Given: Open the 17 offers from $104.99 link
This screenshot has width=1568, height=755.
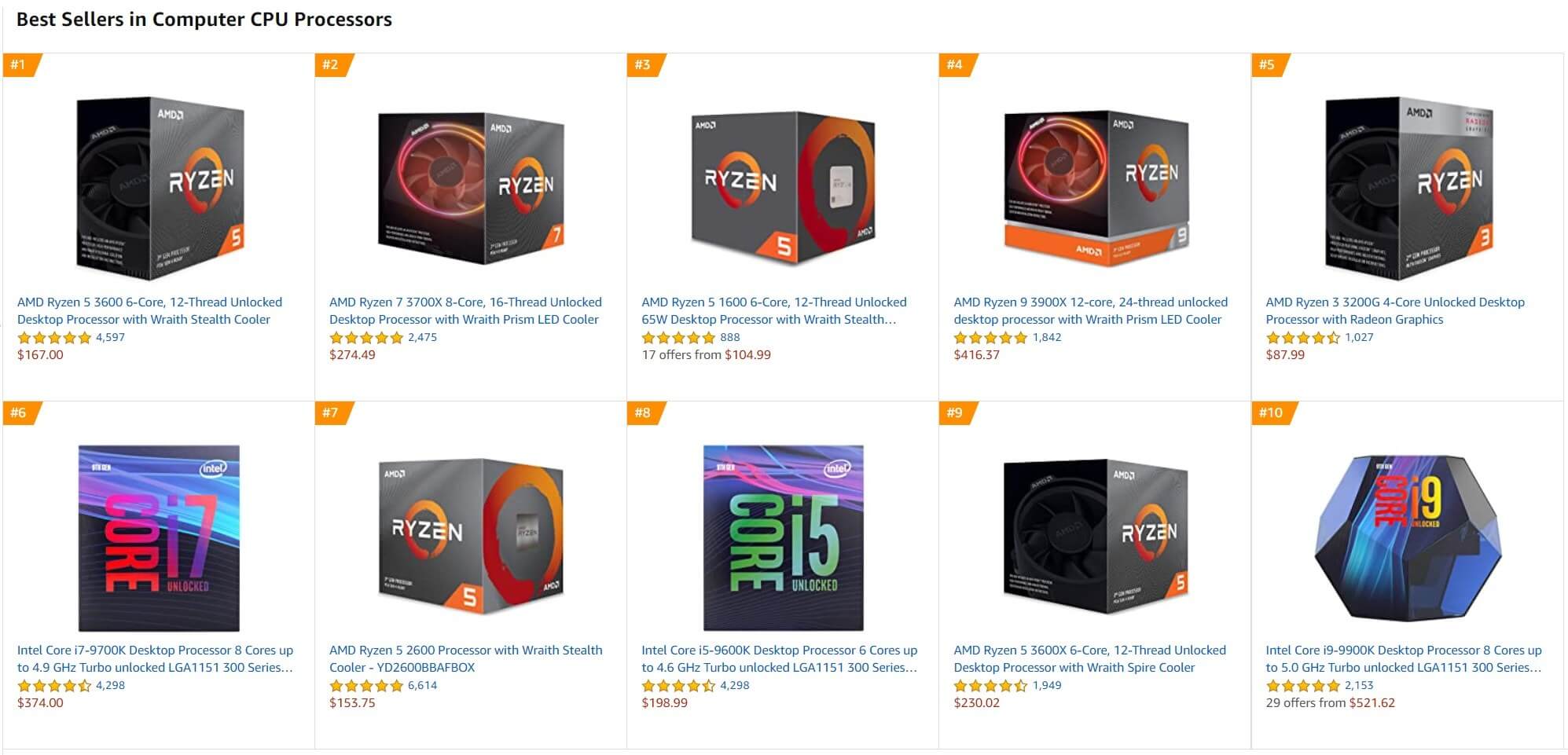Looking at the screenshot, I should (x=706, y=354).
